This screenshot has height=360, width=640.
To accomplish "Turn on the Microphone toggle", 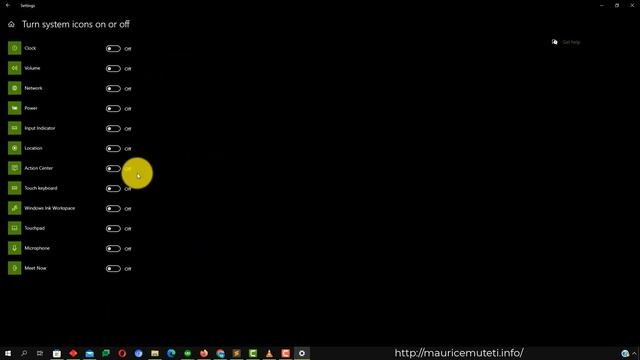I will pyautogui.click(x=113, y=249).
